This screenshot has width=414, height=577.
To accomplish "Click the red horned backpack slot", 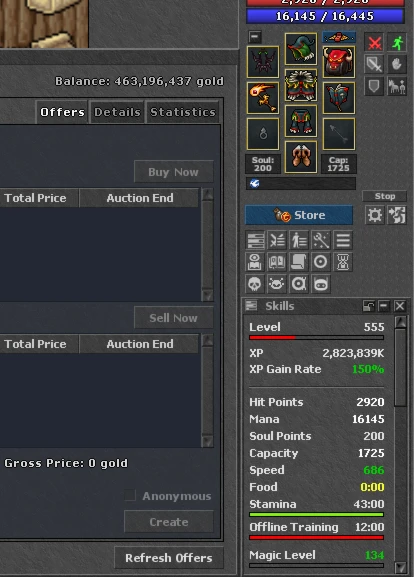I will (x=339, y=61).
